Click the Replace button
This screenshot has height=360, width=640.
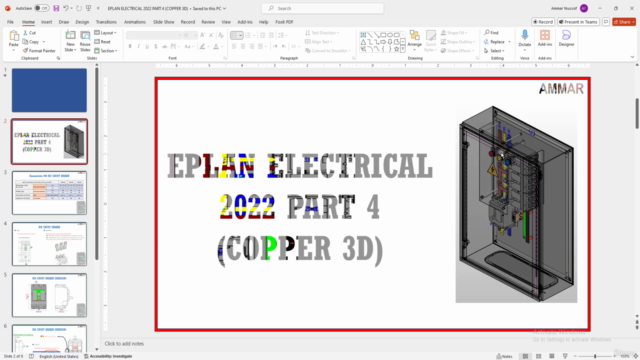pyautogui.click(x=494, y=42)
